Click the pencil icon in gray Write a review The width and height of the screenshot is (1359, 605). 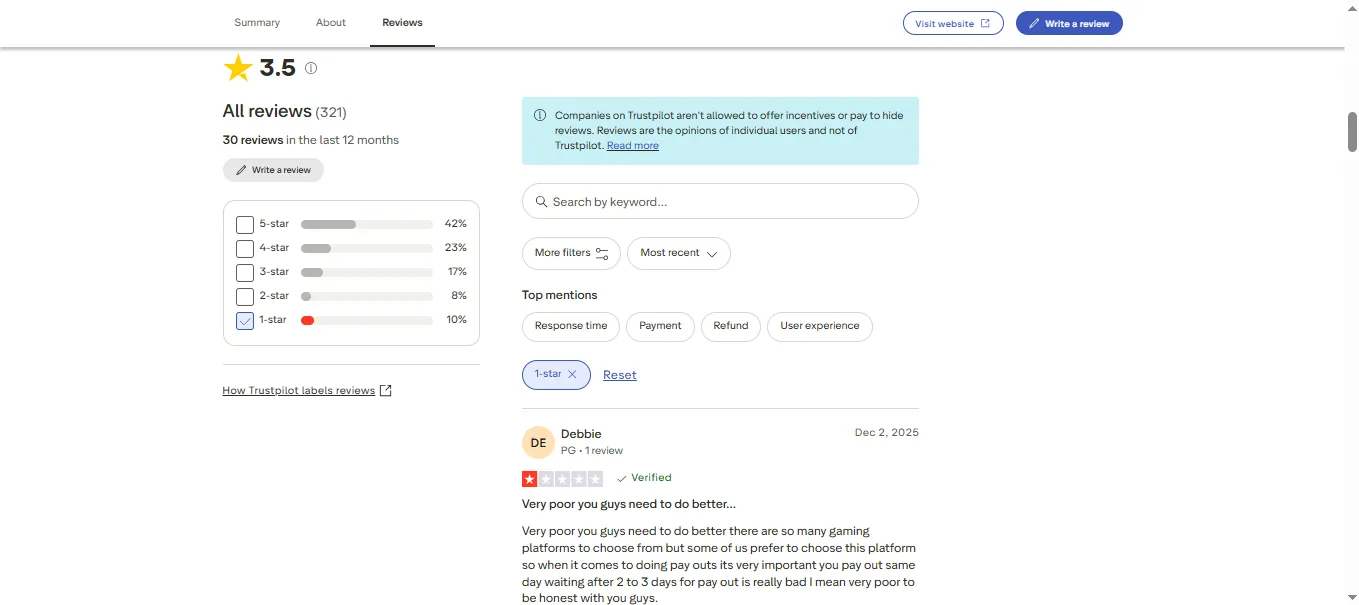[x=241, y=170]
